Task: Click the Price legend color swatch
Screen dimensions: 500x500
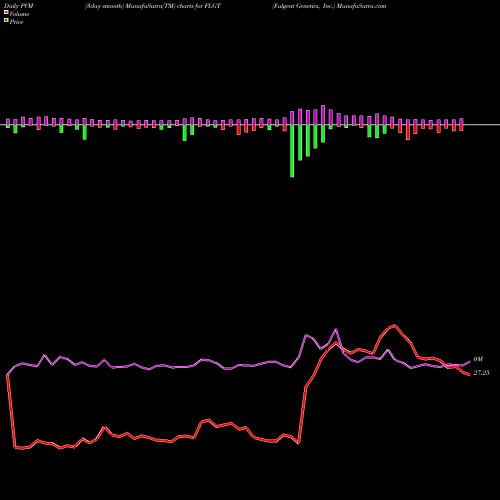Action: click(x=6, y=21)
